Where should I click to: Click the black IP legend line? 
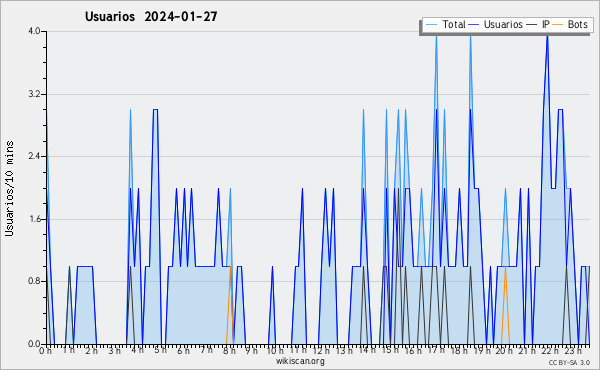coord(532,24)
